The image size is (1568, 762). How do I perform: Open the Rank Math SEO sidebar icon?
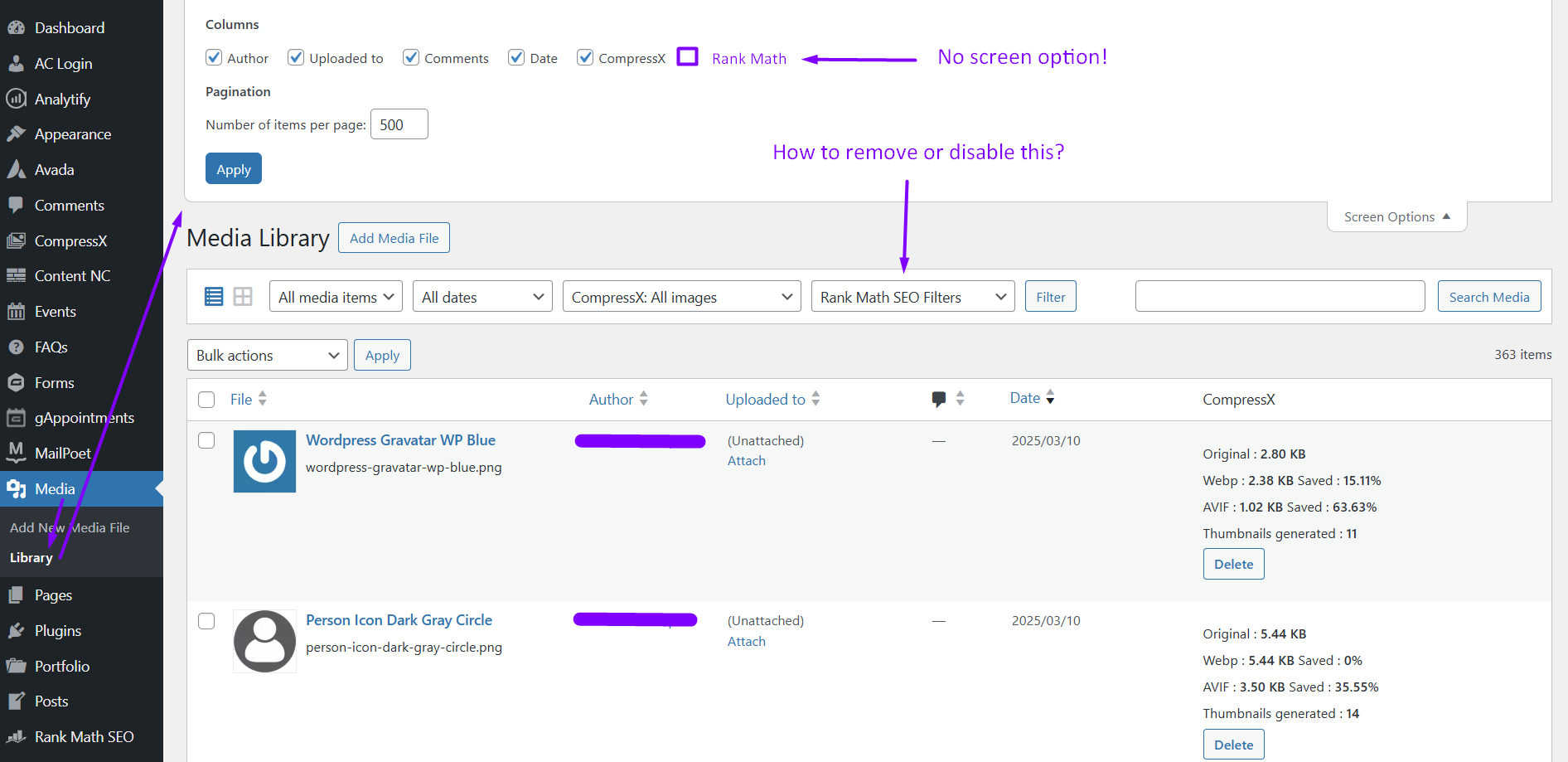[x=16, y=736]
